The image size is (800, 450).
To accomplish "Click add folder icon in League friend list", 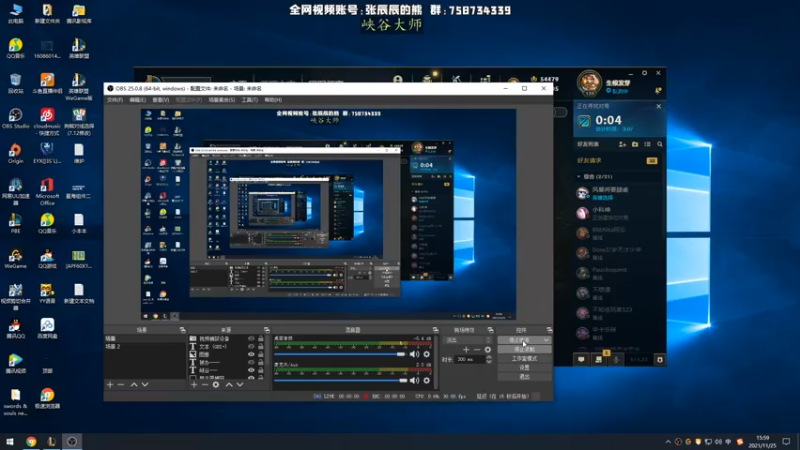I will pyautogui.click(x=635, y=144).
